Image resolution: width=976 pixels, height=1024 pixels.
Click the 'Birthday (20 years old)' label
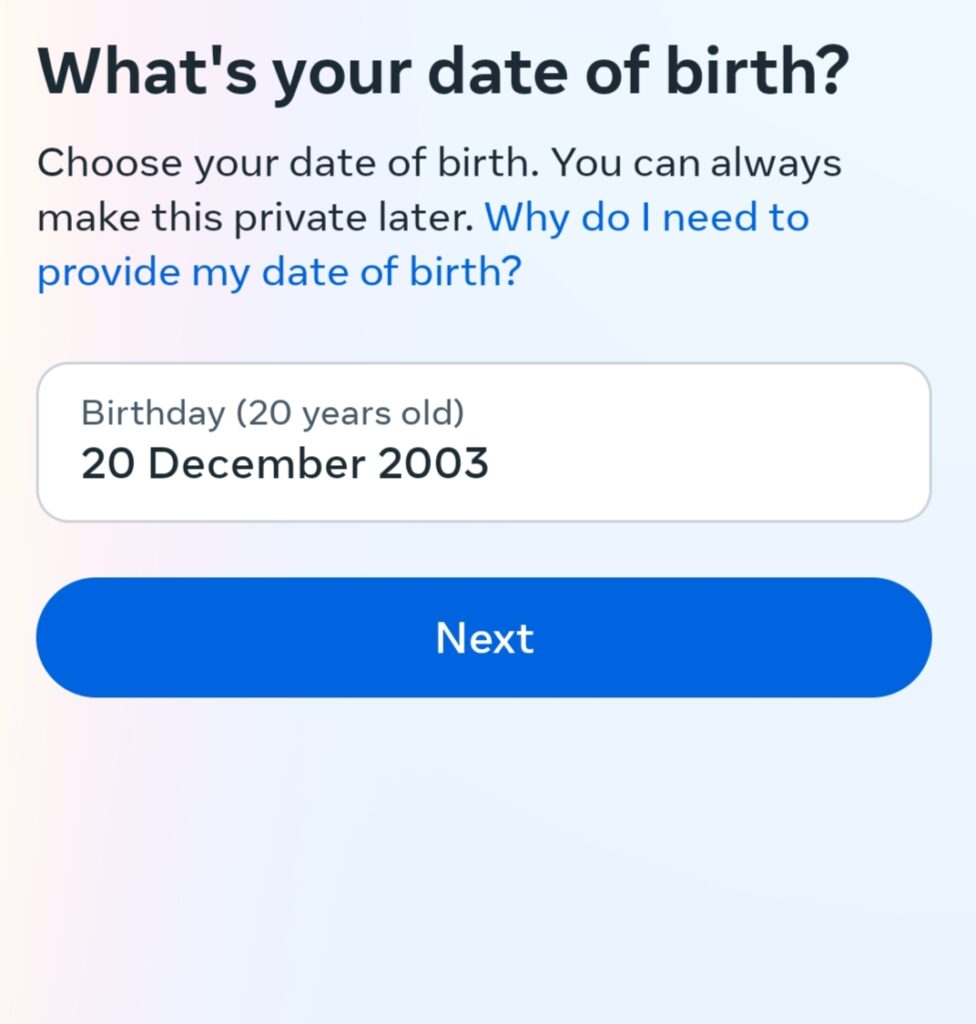273,413
